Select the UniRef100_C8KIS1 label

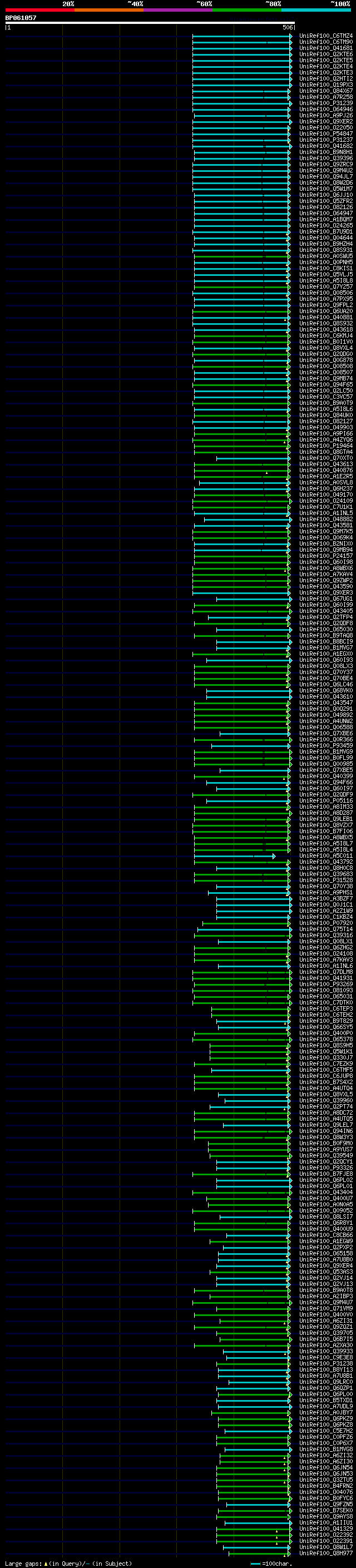point(325,269)
